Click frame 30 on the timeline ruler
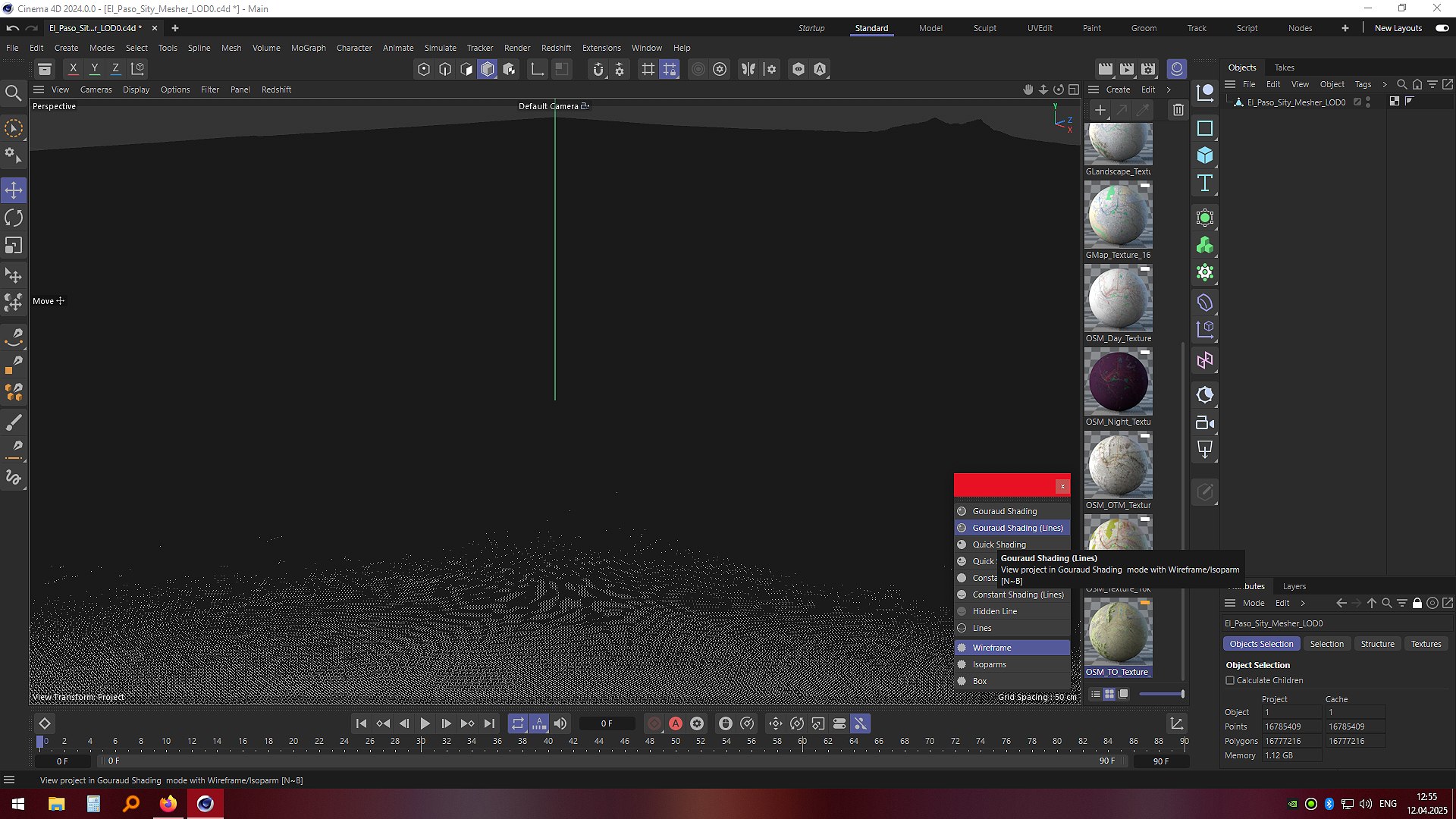This screenshot has width=1456, height=819. (421, 741)
